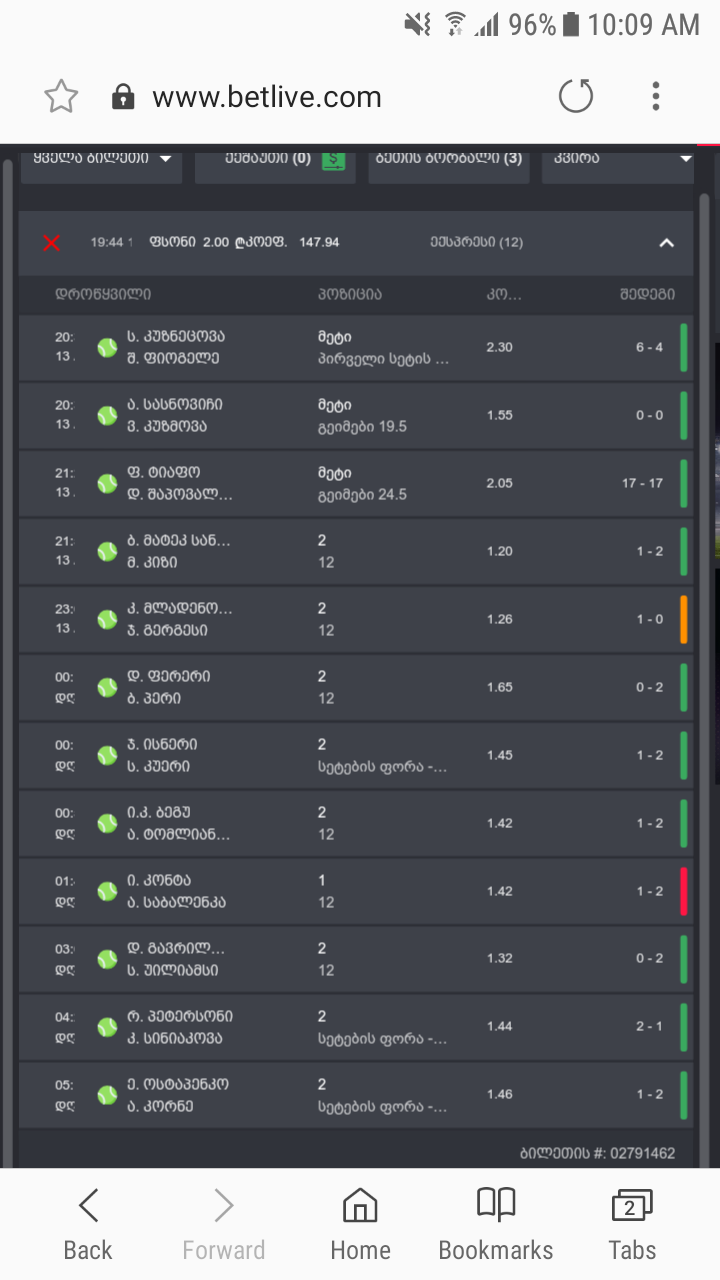Tap red status bar on Konta row
720x1280 pixels.
(x=684, y=891)
